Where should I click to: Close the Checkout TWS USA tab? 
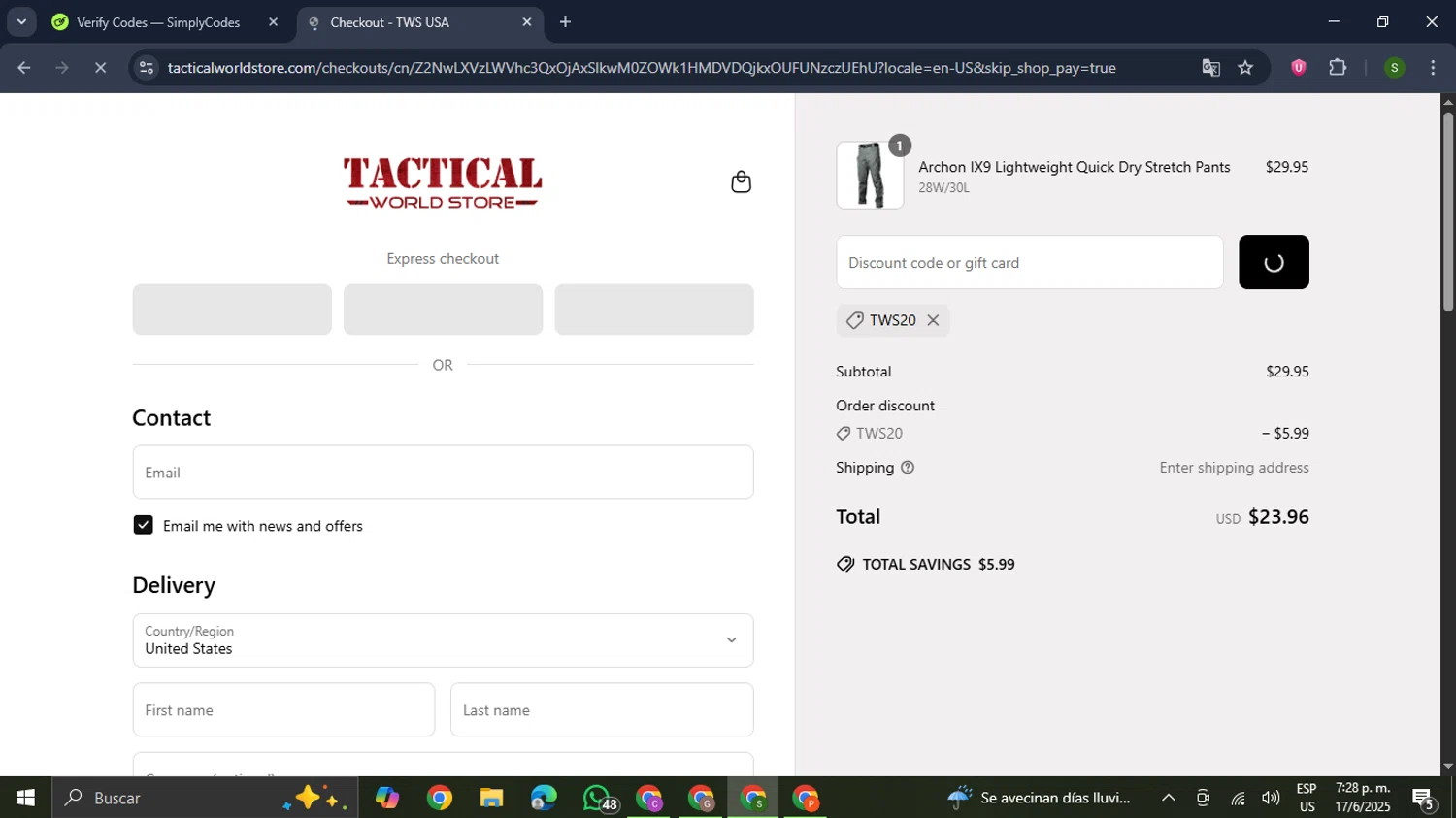(527, 22)
